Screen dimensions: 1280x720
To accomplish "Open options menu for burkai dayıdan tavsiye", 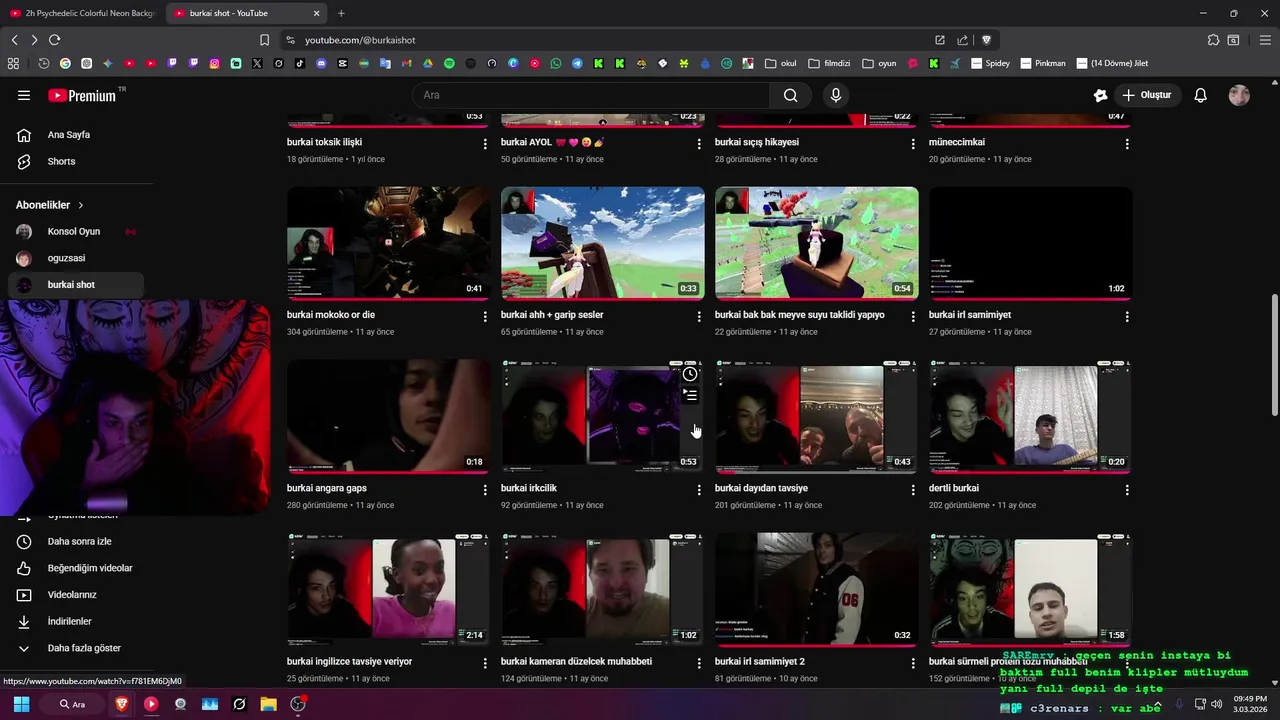I will 913,490.
